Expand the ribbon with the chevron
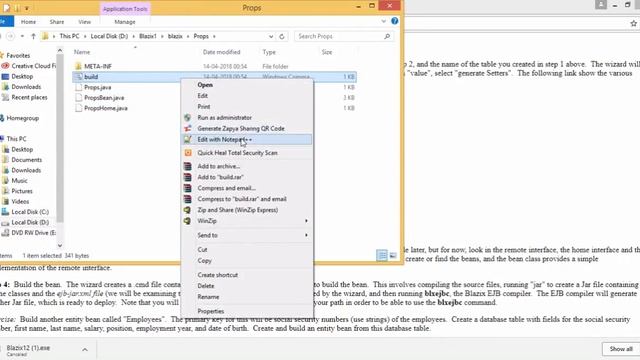The width and height of the screenshot is (640, 360). (384, 21)
